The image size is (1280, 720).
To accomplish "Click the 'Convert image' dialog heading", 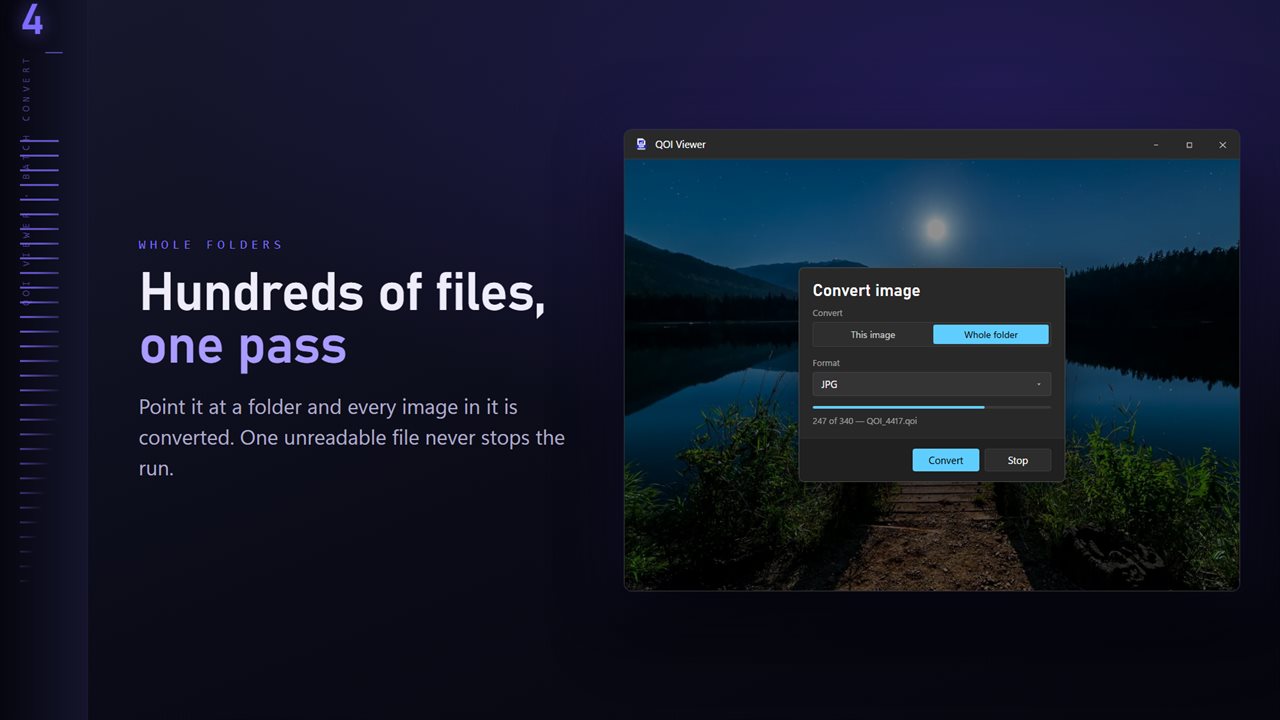I will pos(866,290).
